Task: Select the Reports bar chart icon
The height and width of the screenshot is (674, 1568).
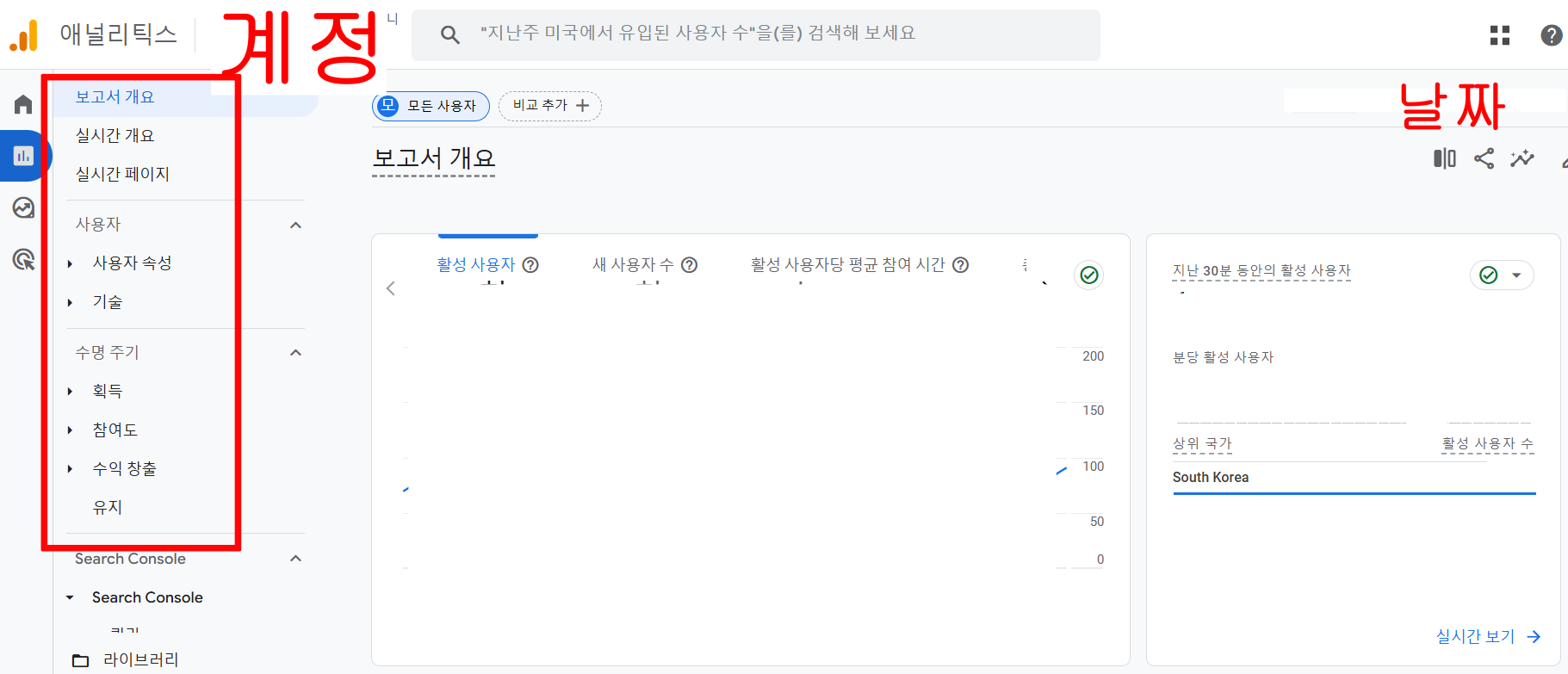Action: 23,156
